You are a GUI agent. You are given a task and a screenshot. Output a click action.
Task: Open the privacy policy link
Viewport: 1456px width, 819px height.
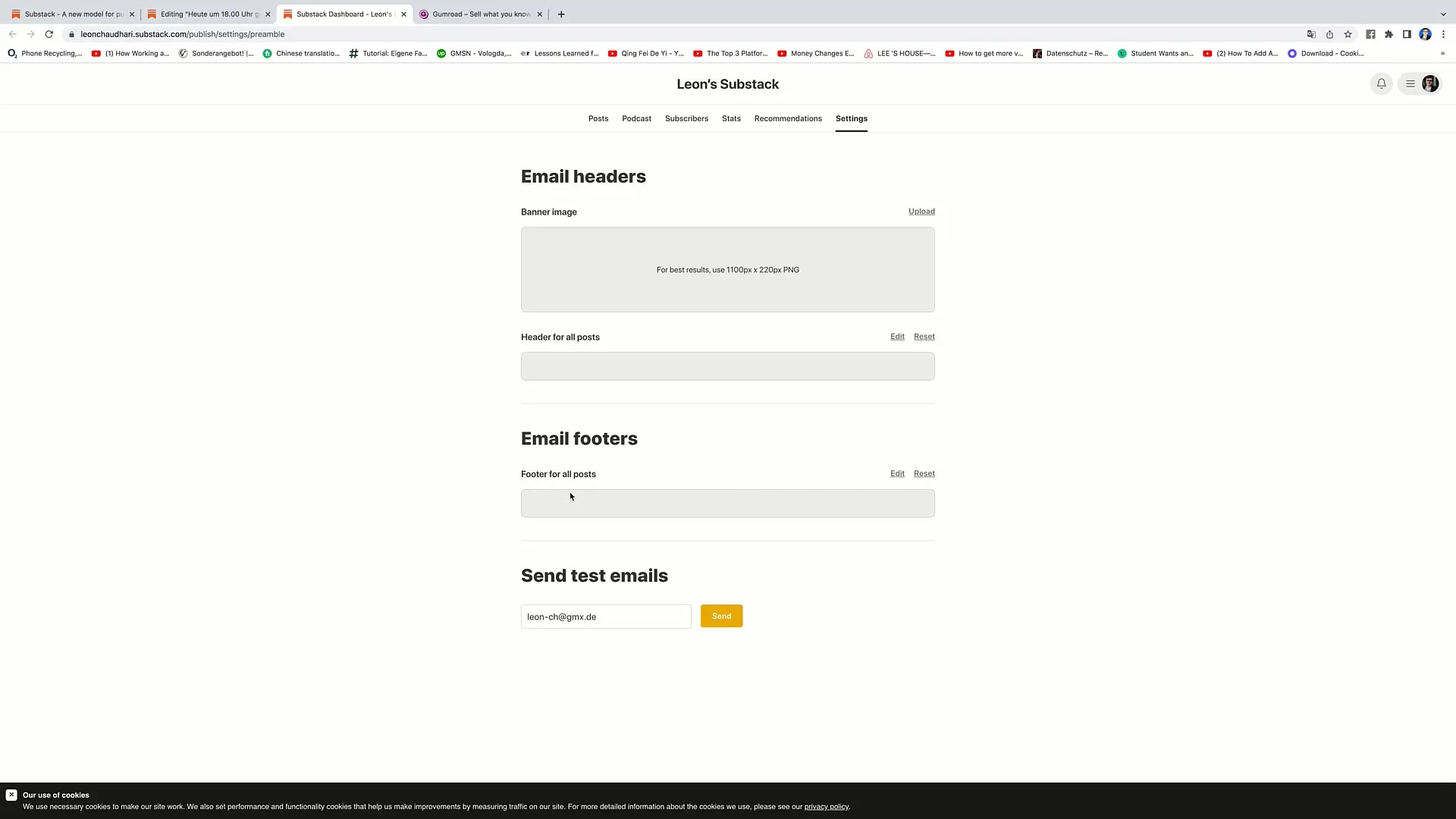tap(826, 807)
